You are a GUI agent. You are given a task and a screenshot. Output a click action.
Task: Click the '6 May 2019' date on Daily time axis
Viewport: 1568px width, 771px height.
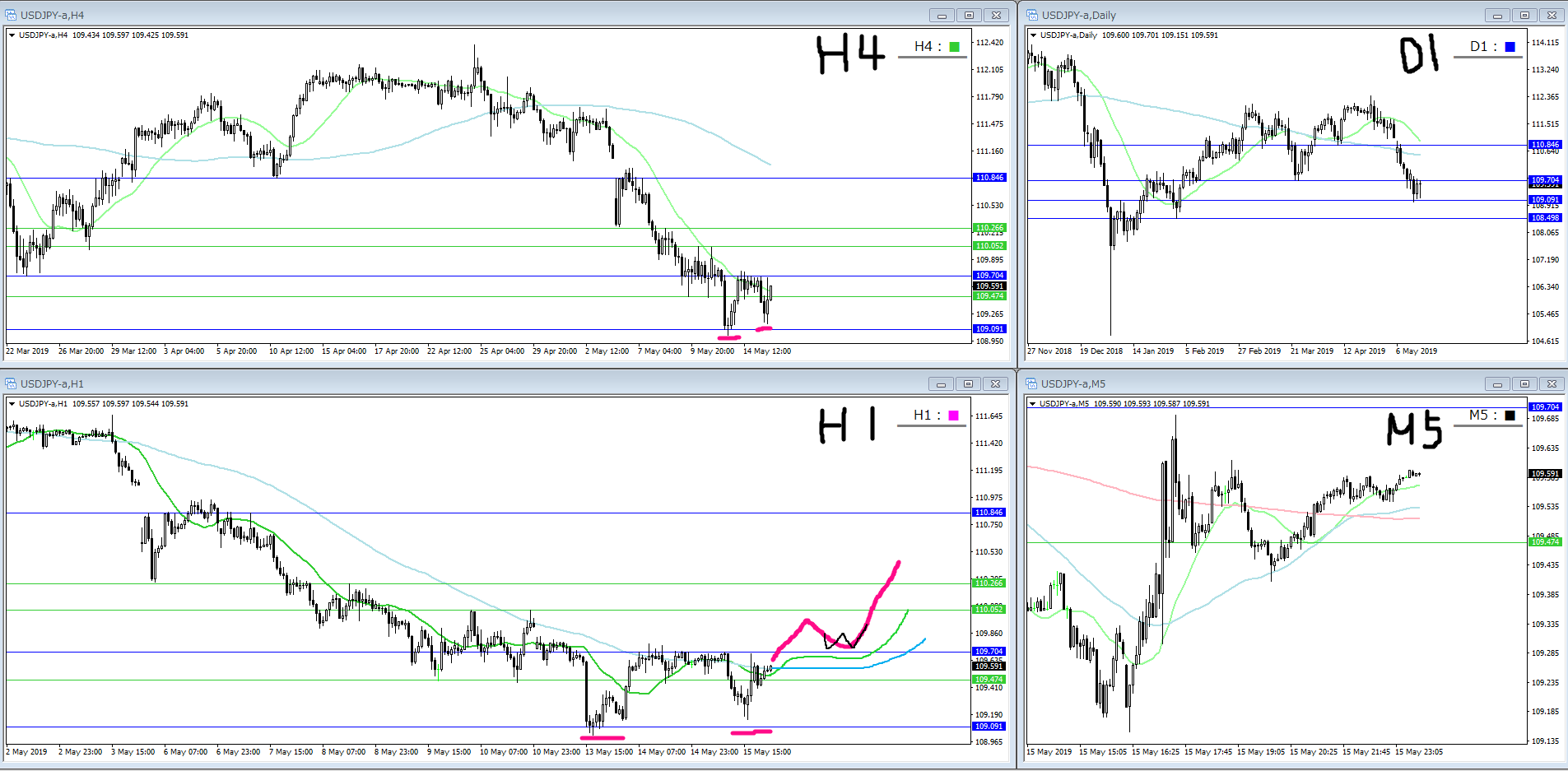(1417, 351)
